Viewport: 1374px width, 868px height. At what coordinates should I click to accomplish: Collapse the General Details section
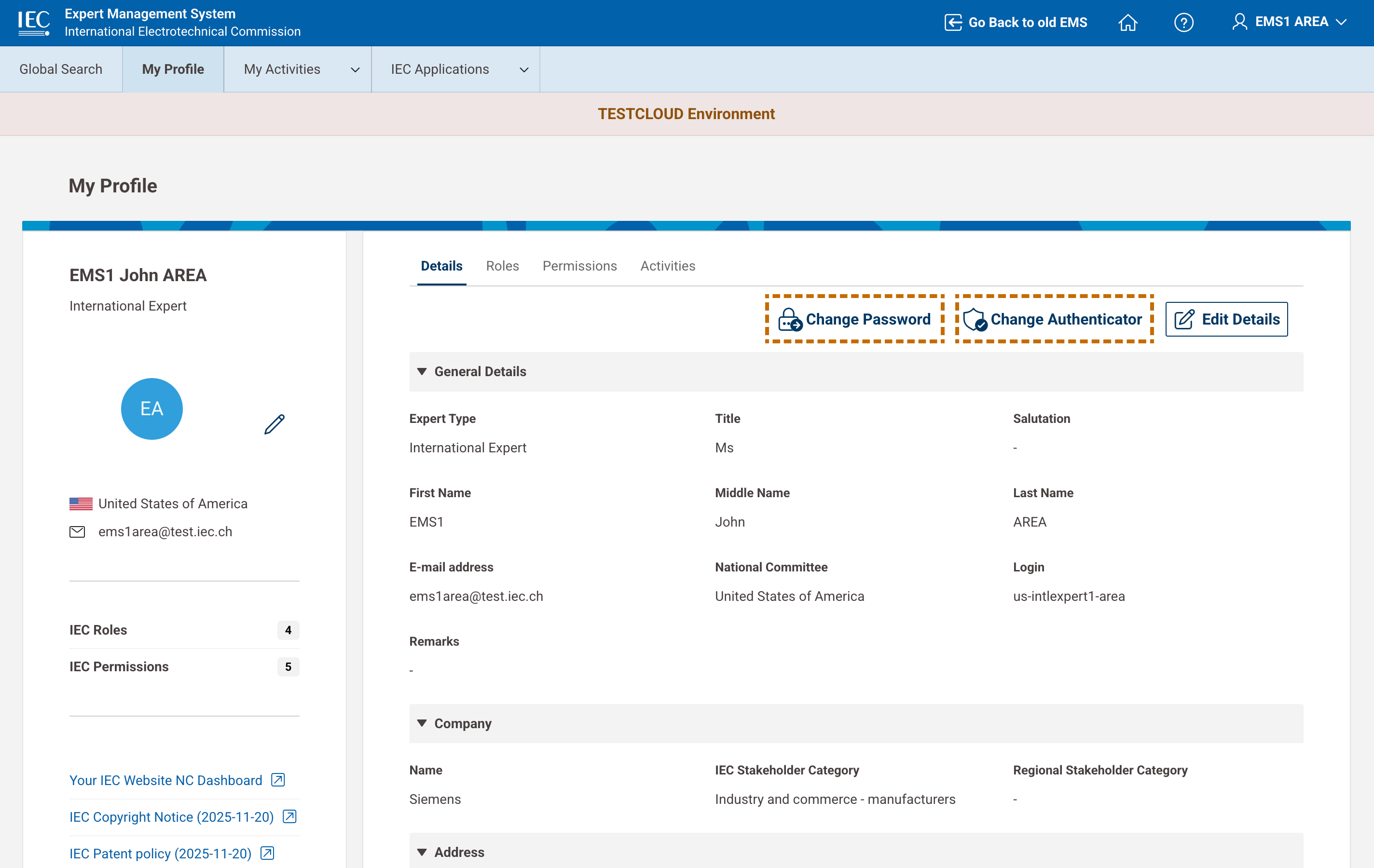click(x=422, y=371)
